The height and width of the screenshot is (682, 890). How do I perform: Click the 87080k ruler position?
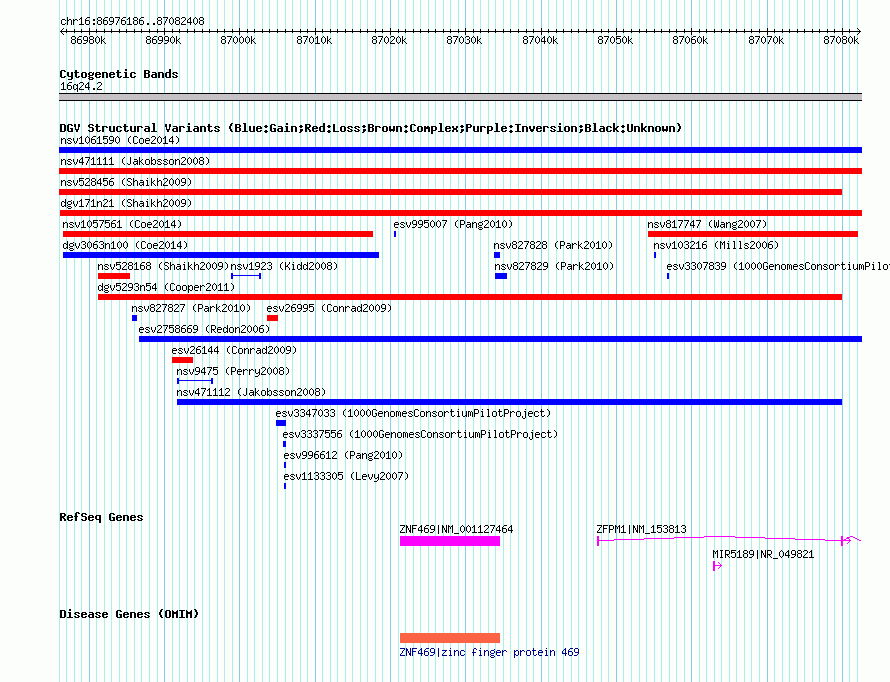click(841, 40)
